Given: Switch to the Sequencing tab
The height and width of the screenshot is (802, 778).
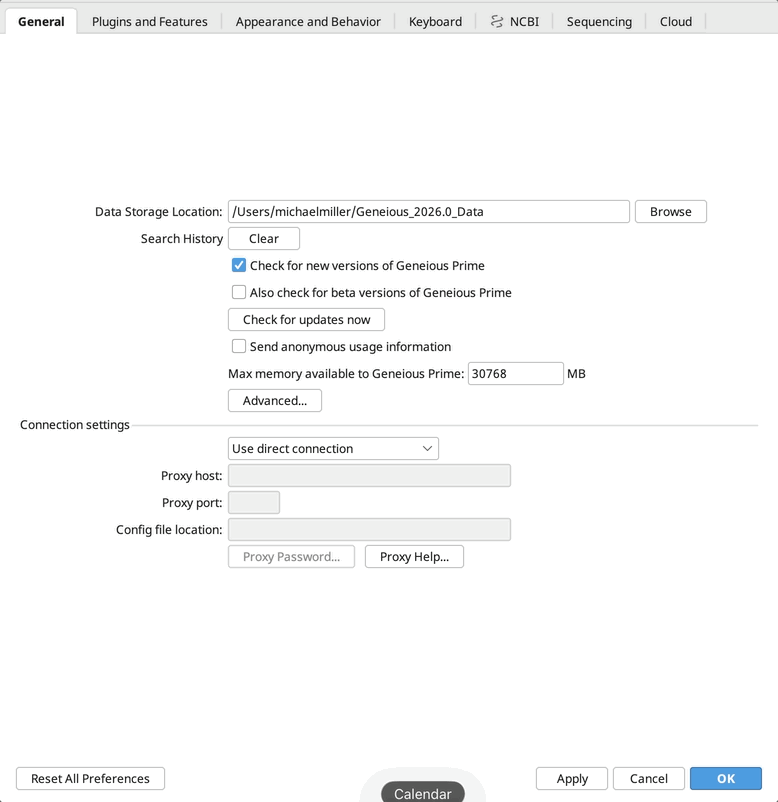Looking at the screenshot, I should [x=598, y=20].
